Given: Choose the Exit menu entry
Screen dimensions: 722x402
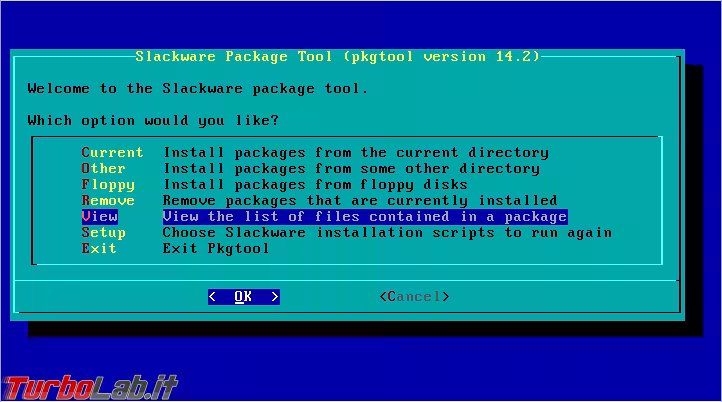Looking at the screenshot, I should 99,249.
